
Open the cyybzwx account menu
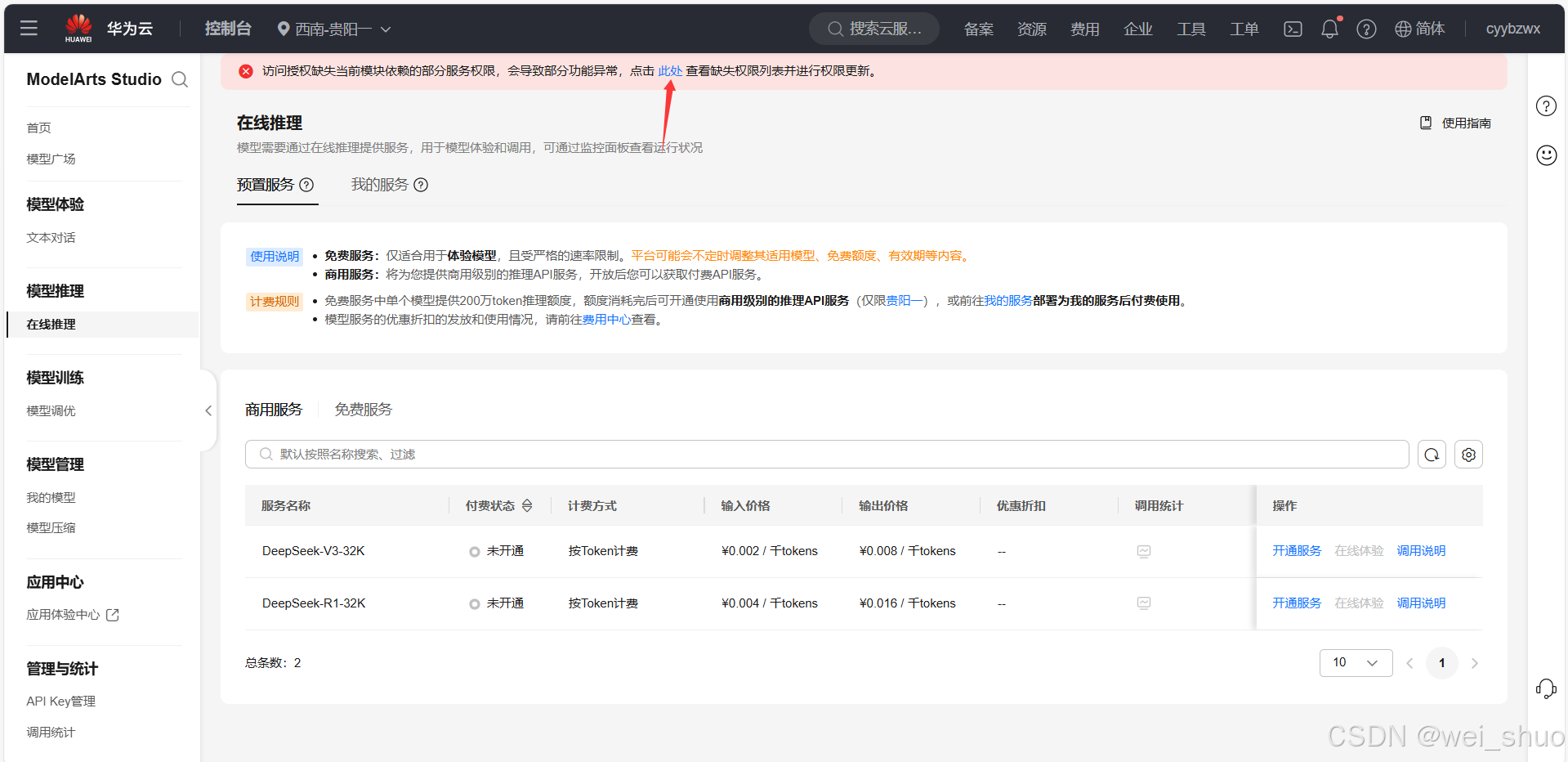pyautogui.click(x=1512, y=29)
